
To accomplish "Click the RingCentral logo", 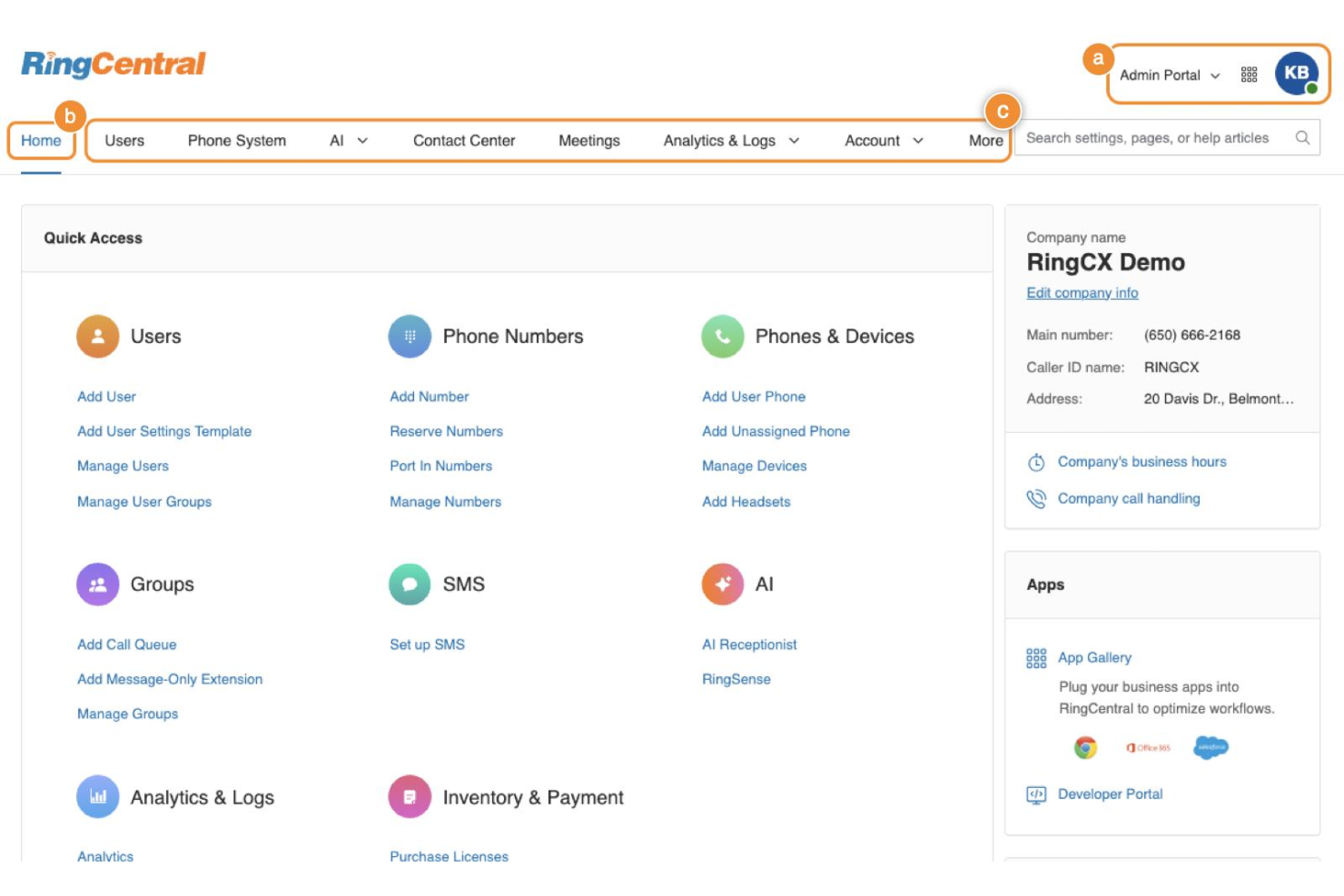I will 114,64.
